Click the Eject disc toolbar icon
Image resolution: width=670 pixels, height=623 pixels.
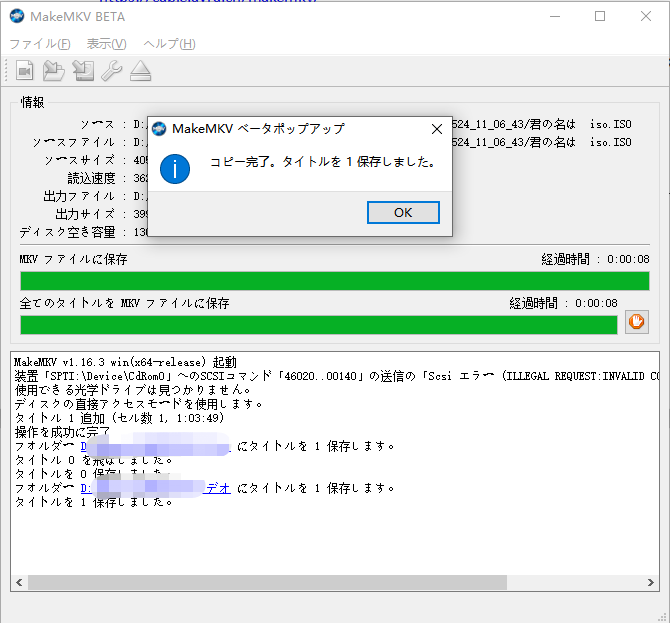click(x=141, y=71)
